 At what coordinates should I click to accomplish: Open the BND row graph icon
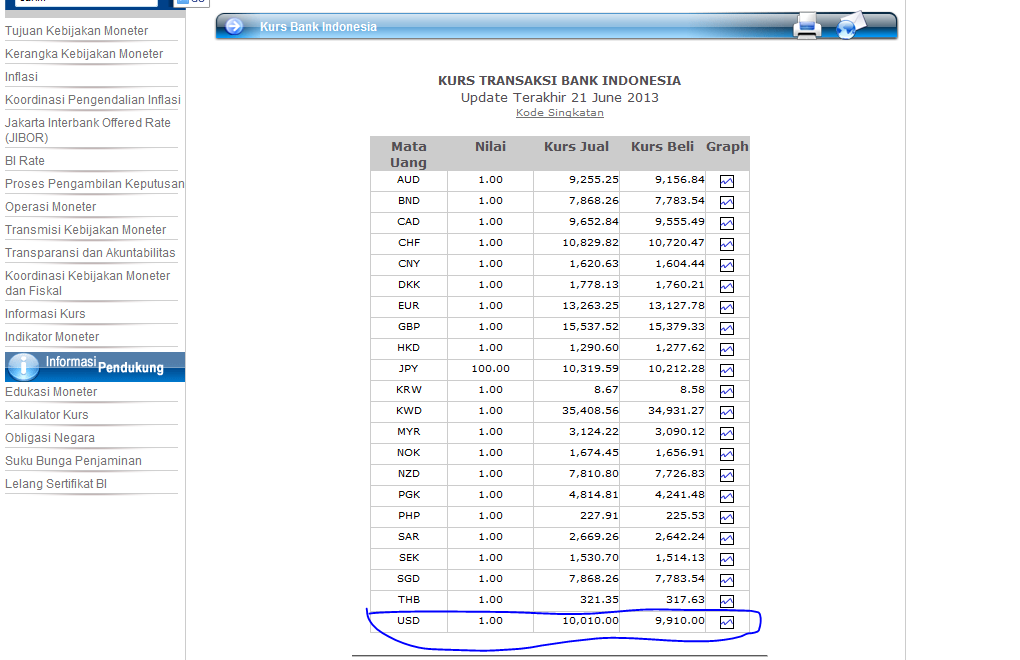(727, 202)
